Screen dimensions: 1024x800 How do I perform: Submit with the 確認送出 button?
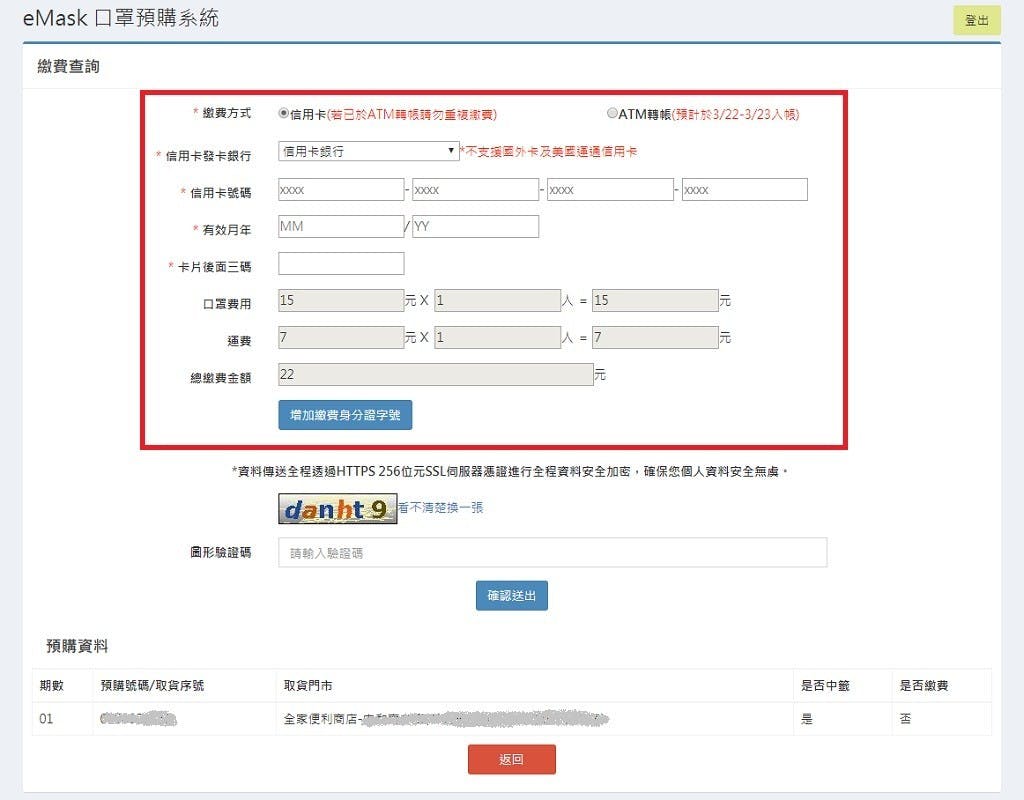pos(511,596)
